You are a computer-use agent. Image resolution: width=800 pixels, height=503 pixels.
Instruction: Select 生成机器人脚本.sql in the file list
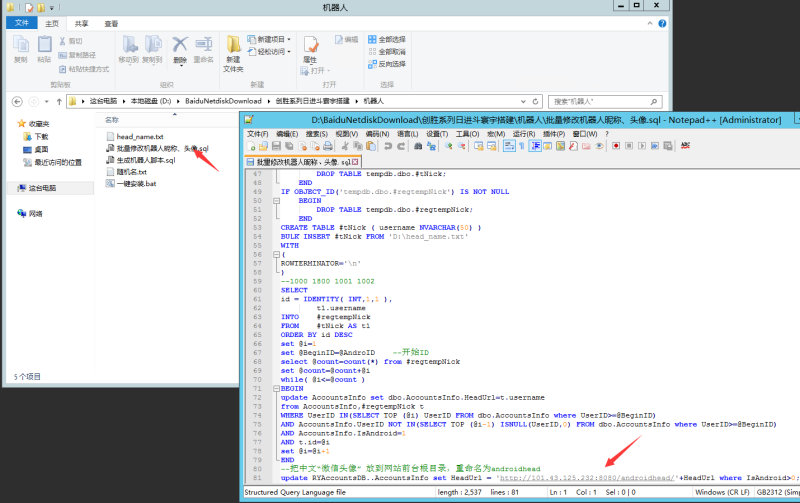click(145, 160)
